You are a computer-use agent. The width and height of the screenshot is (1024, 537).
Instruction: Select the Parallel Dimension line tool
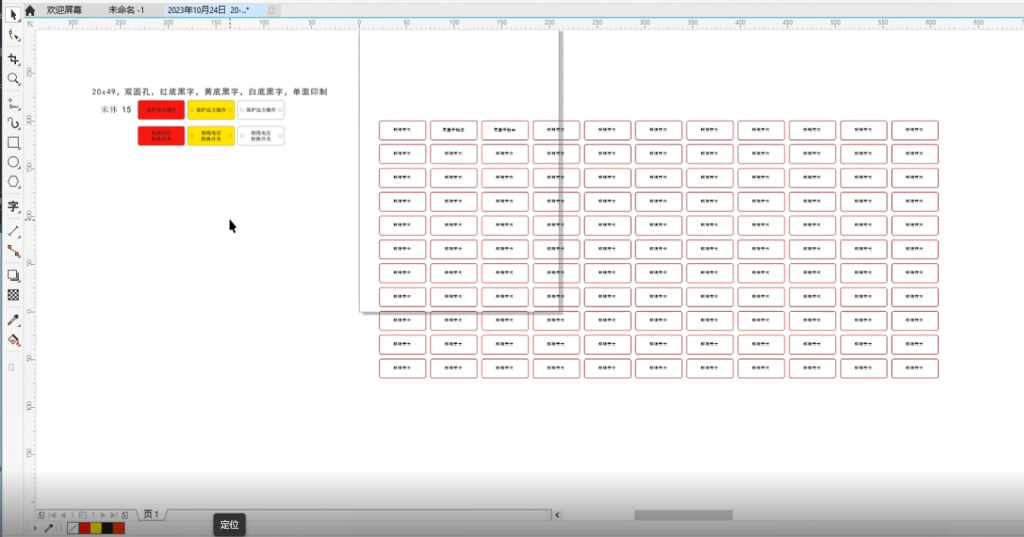click(13, 231)
